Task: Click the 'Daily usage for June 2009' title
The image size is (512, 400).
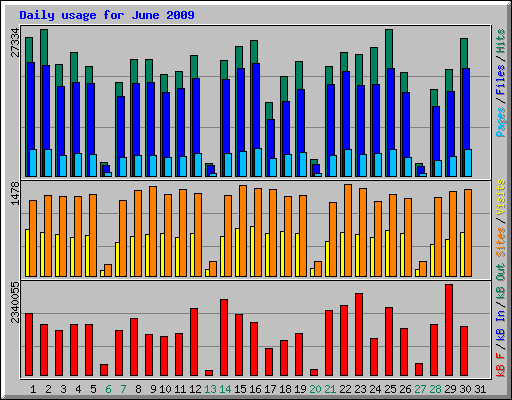Action: click(107, 15)
